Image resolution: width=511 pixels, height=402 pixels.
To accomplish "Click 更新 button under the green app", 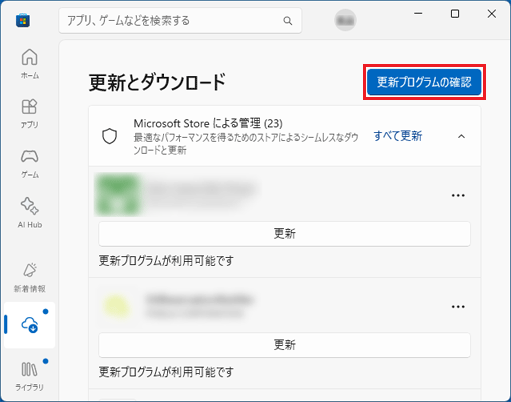I will [x=284, y=234].
